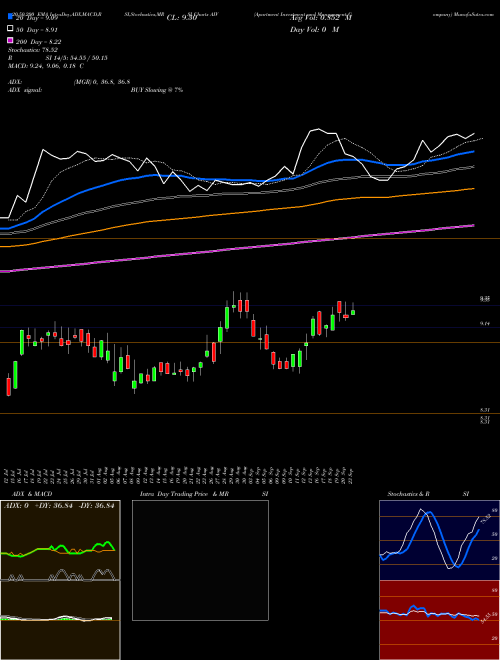Click the 'Stochastics & R' panel title
The width and height of the screenshot is (500, 660).
[x=409, y=494]
